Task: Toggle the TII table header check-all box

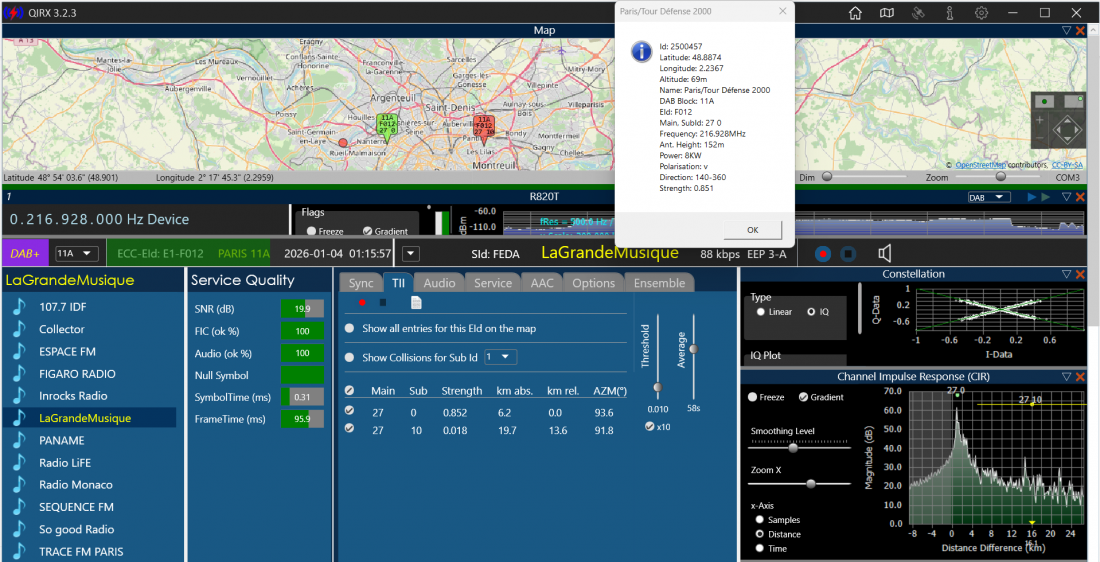Action: point(349,390)
